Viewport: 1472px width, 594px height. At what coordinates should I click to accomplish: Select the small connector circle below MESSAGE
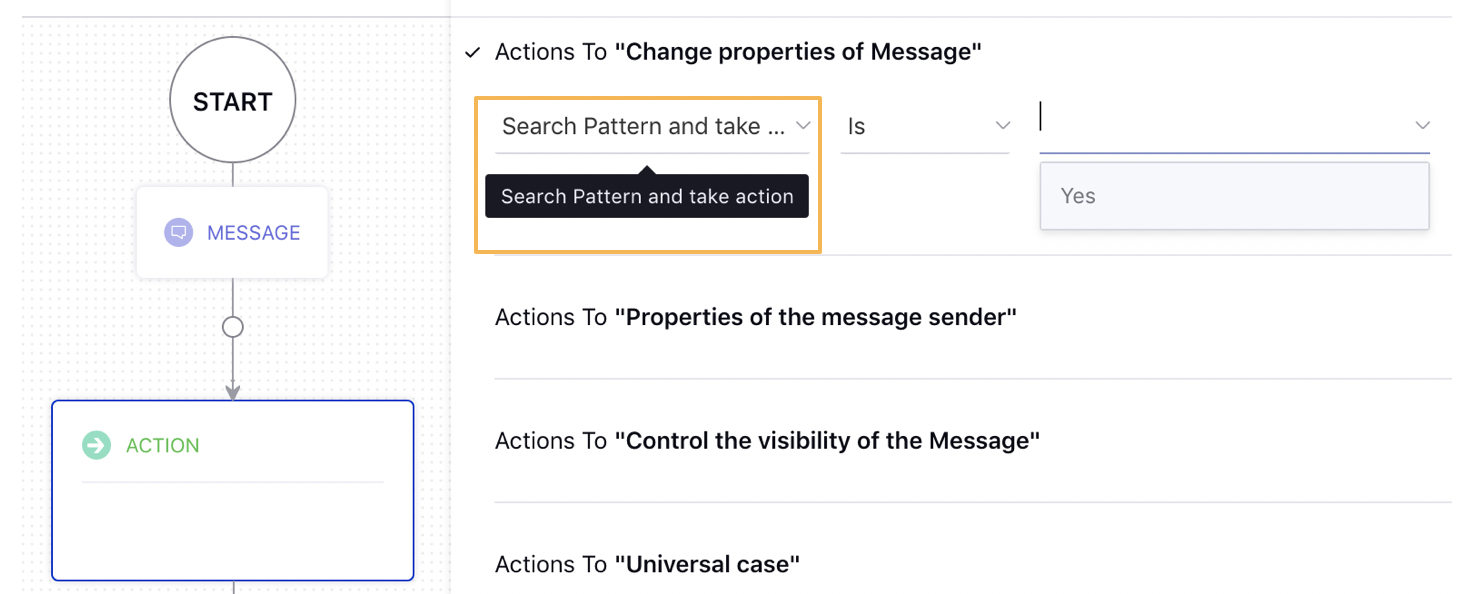[x=232, y=326]
